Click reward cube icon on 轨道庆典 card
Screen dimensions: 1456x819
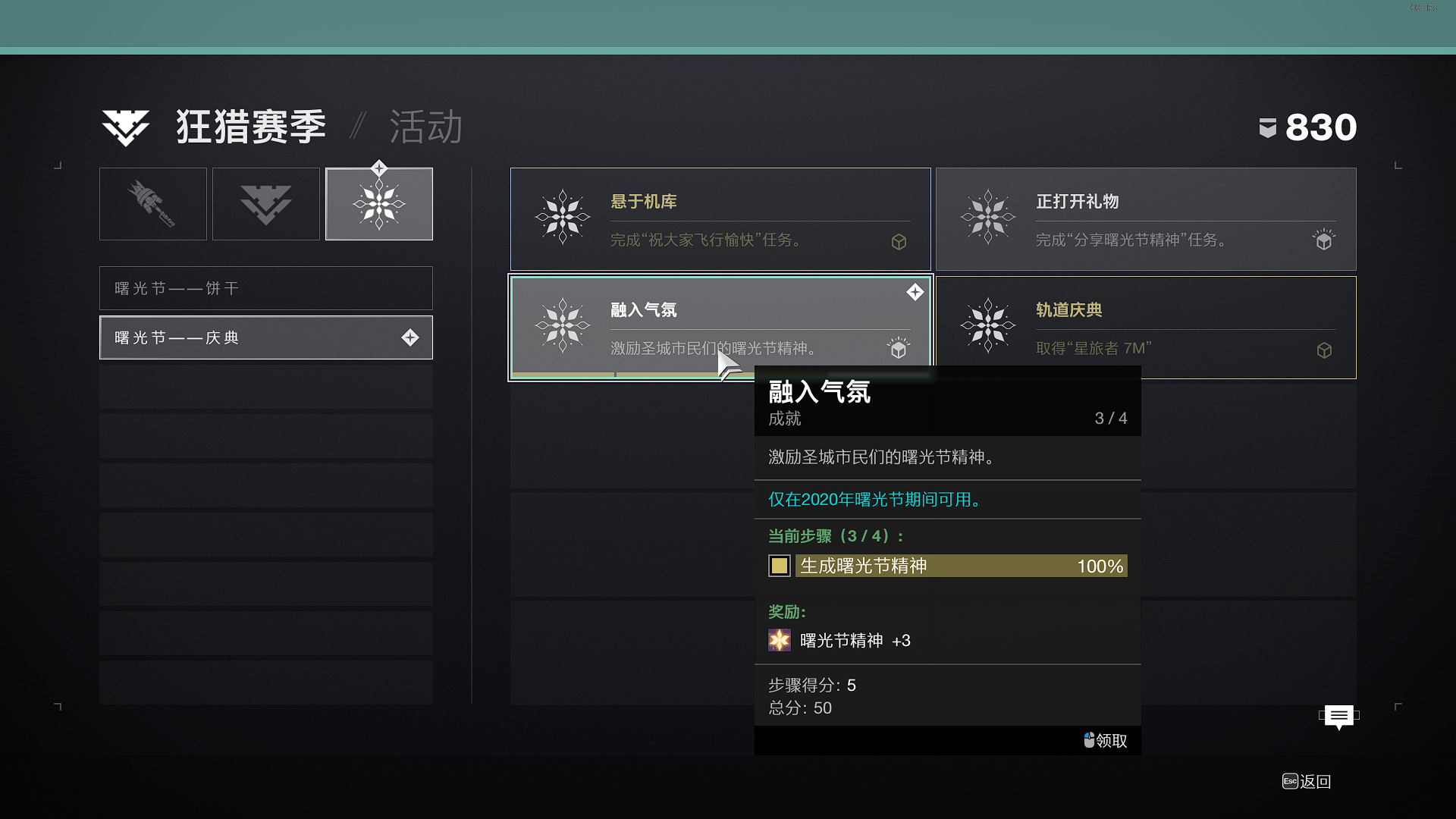click(1324, 350)
